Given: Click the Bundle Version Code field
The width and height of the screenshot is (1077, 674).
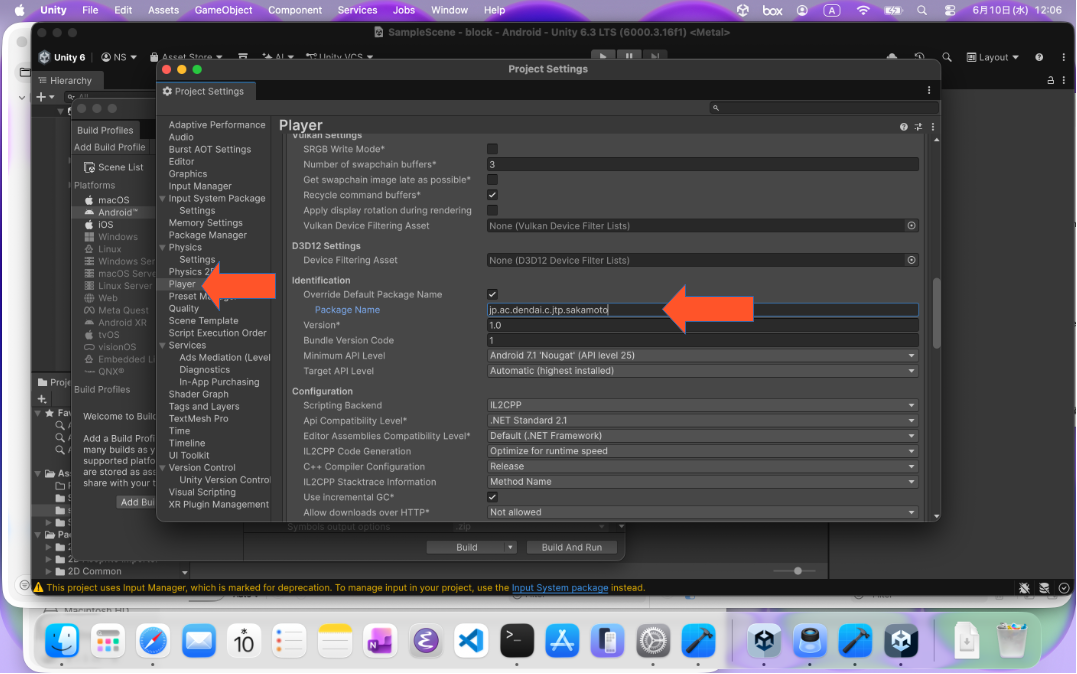Looking at the screenshot, I should (x=703, y=340).
